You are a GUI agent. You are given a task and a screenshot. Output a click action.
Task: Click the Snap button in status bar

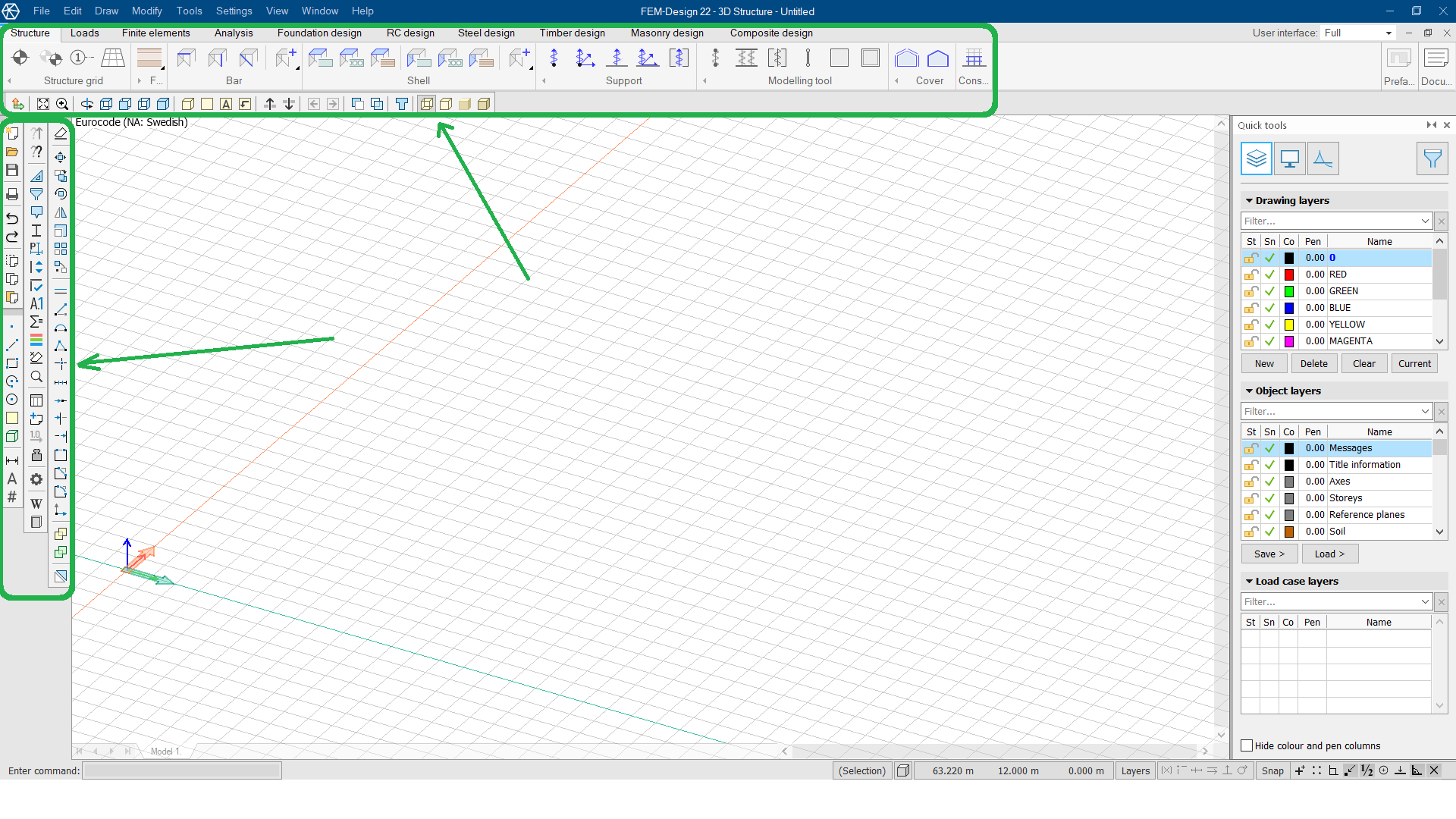point(1272,770)
